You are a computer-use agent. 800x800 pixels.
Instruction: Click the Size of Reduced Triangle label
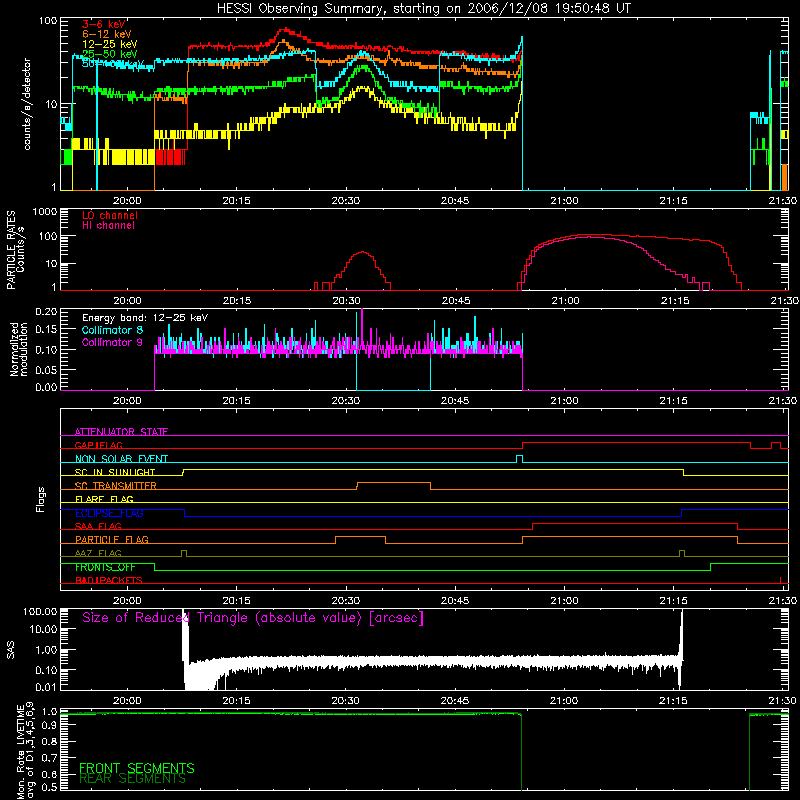pos(253,618)
